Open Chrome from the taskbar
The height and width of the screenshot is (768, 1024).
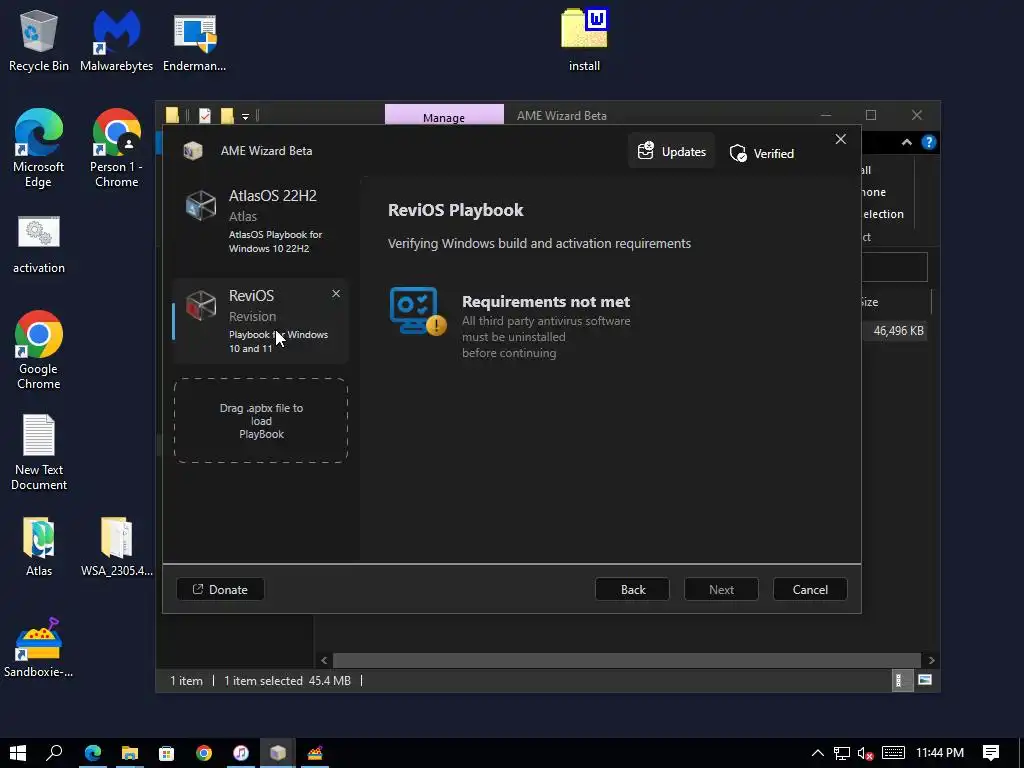pyautogui.click(x=204, y=753)
